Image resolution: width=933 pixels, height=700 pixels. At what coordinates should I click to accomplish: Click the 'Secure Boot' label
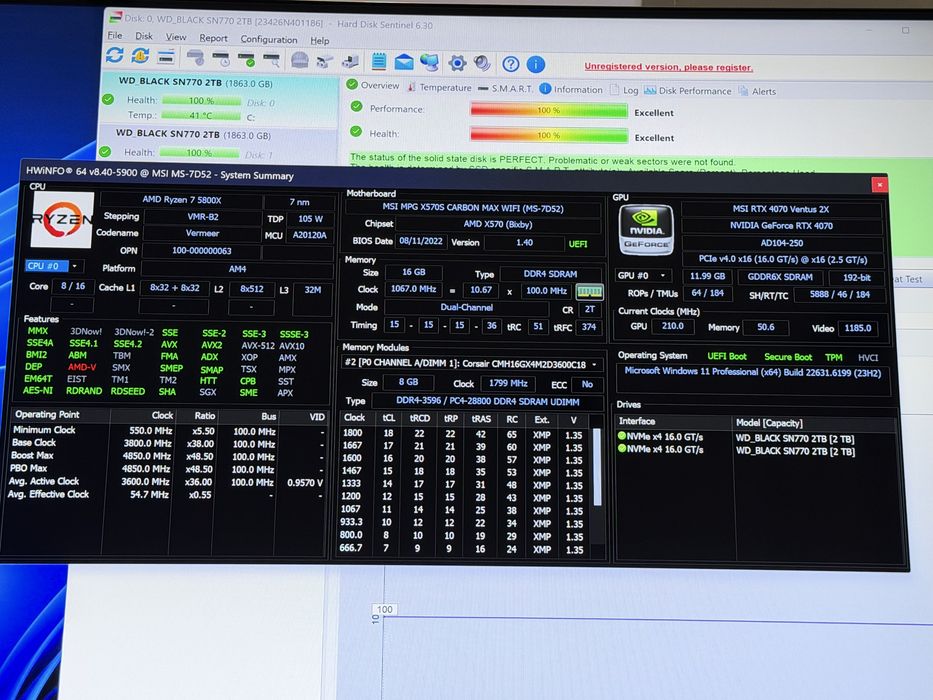[x=788, y=357]
